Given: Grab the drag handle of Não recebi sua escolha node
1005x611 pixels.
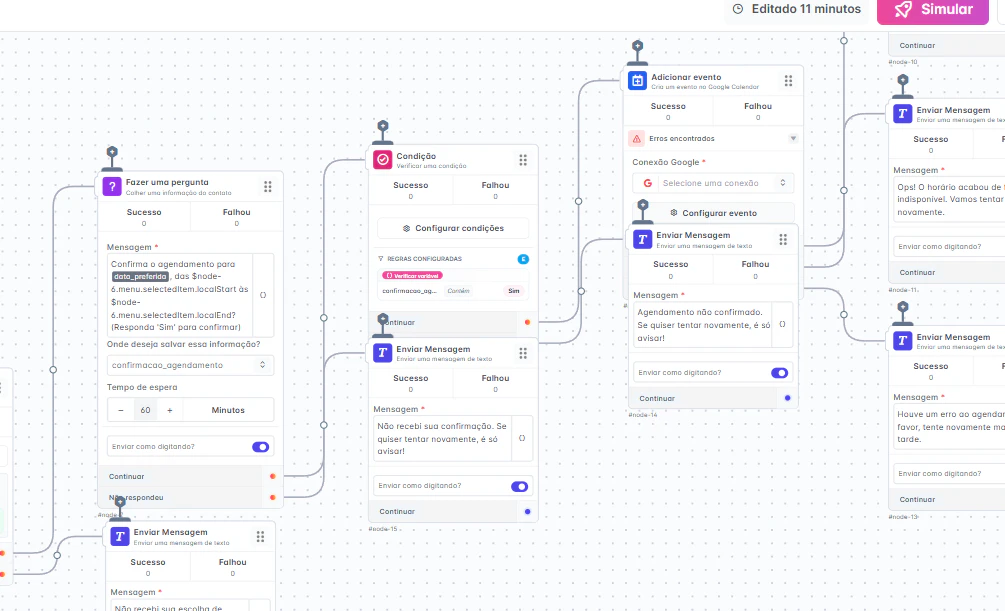Looking at the screenshot, I should pyautogui.click(x=260, y=536).
